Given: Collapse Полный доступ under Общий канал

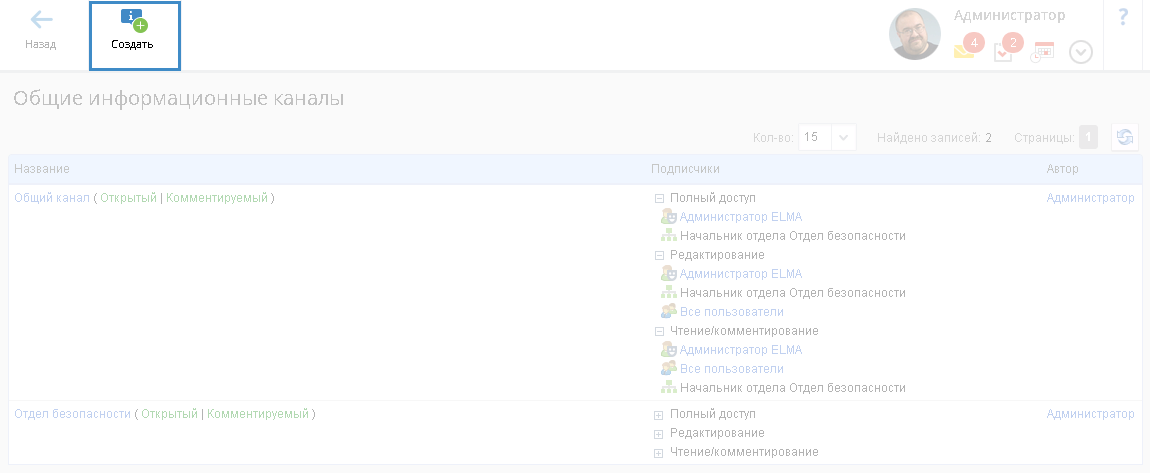Looking at the screenshot, I should (x=659, y=199).
